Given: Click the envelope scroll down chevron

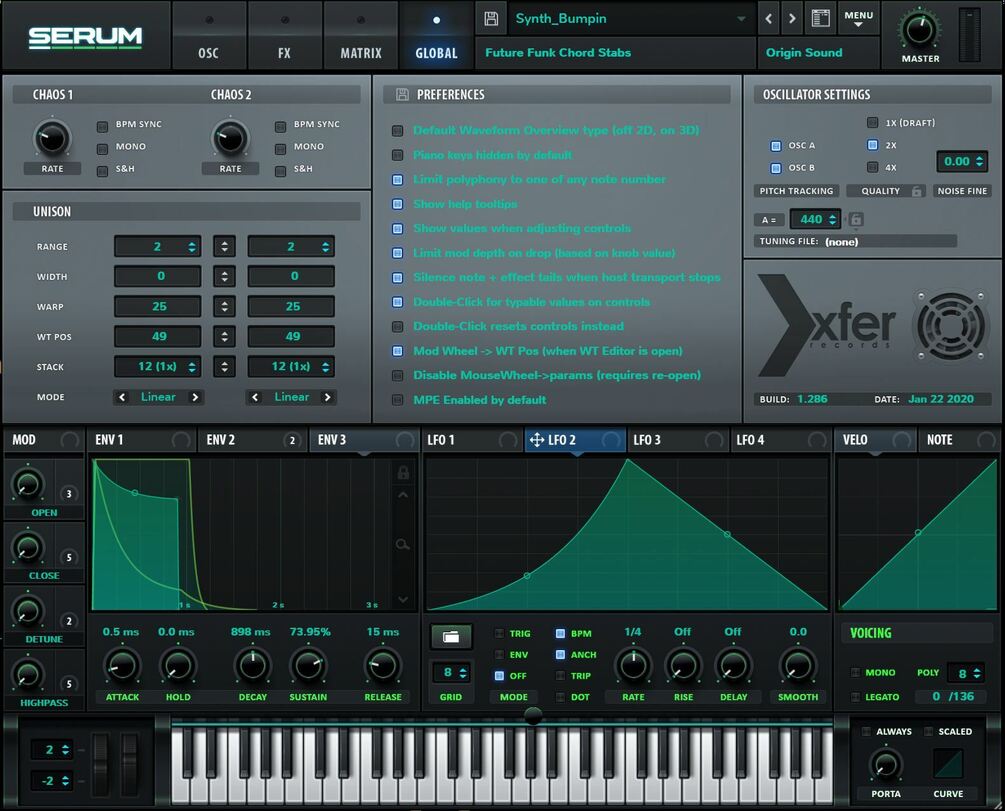Looking at the screenshot, I should [403, 599].
